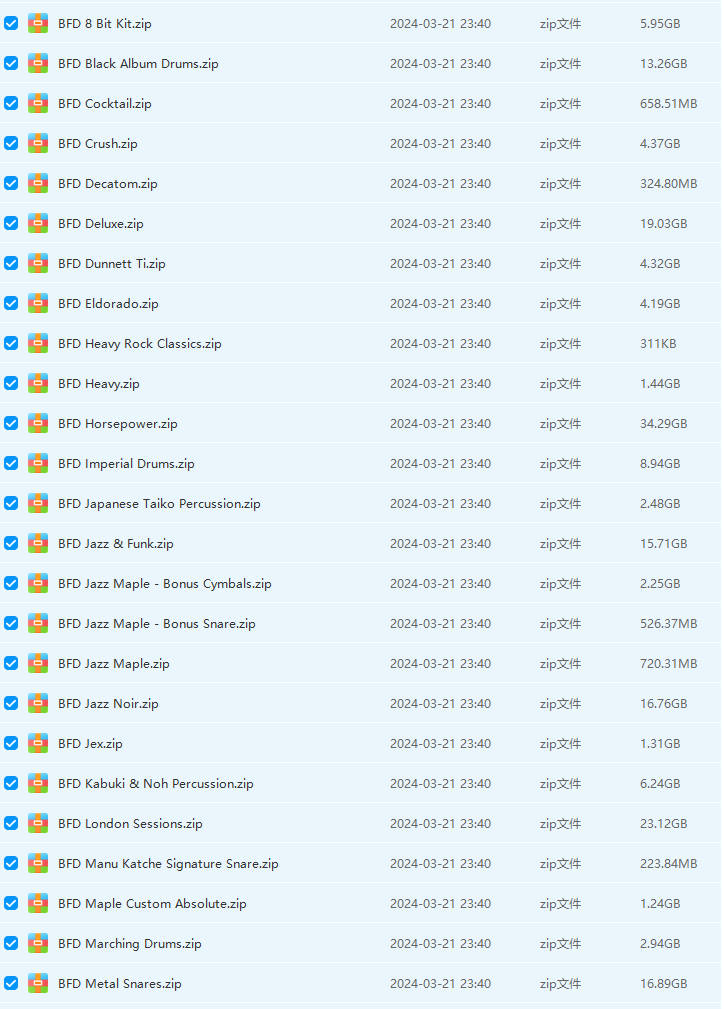Click the zip icon for BFD Jazz & Funk.zip

[x=38, y=543]
